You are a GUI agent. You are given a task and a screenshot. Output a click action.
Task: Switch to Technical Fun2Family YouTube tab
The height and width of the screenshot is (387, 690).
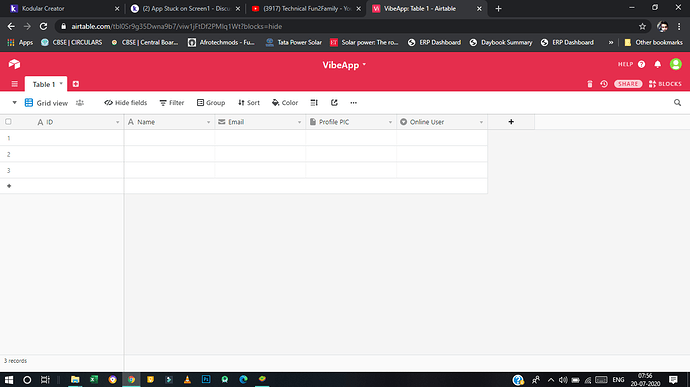(305, 8)
